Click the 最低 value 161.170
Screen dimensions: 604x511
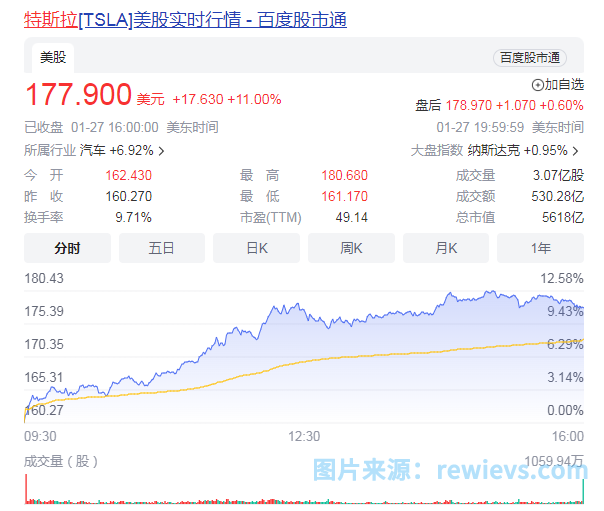tap(345, 196)
